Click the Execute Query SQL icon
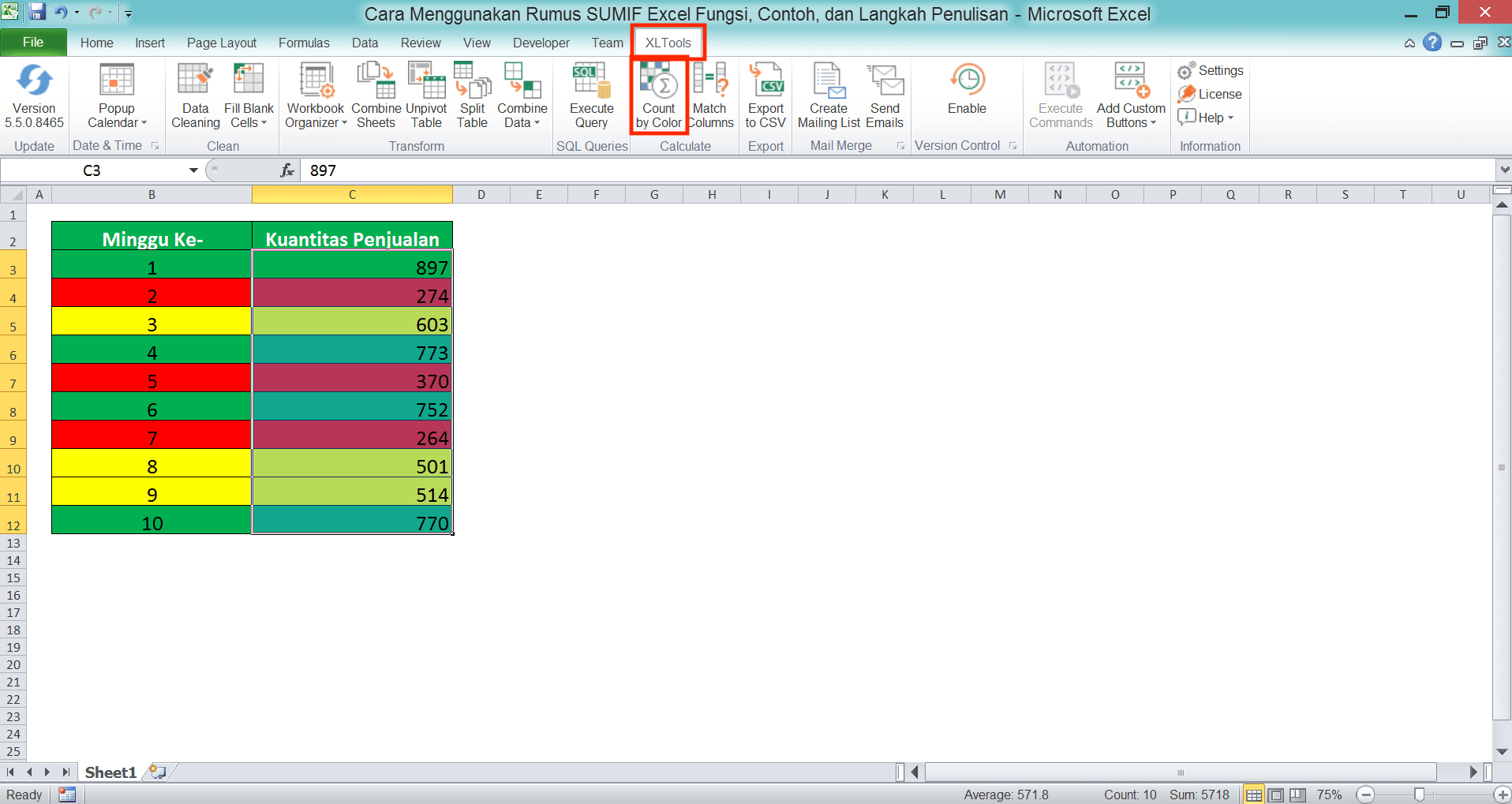 (592, 80)
